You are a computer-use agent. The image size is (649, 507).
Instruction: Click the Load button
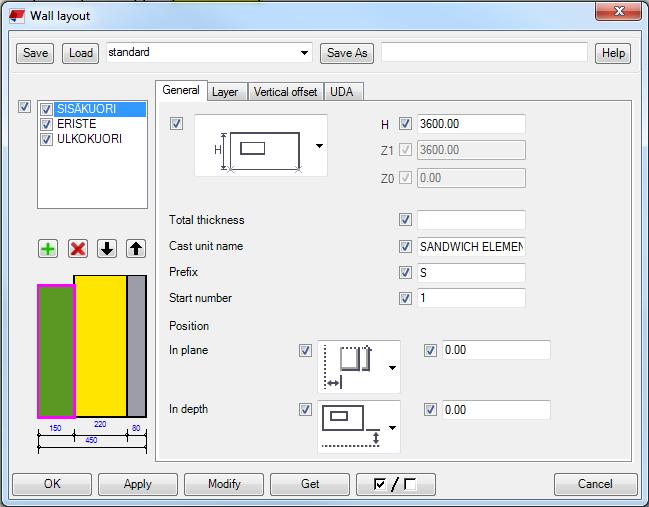click(81, 53)
